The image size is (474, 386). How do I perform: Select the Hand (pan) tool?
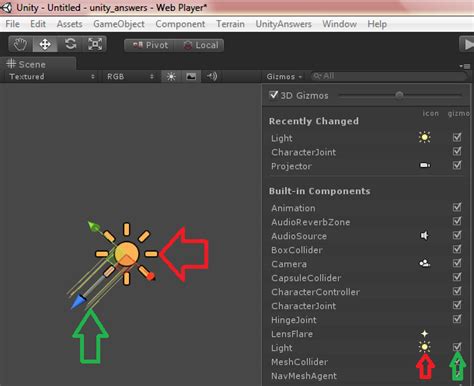20,44
